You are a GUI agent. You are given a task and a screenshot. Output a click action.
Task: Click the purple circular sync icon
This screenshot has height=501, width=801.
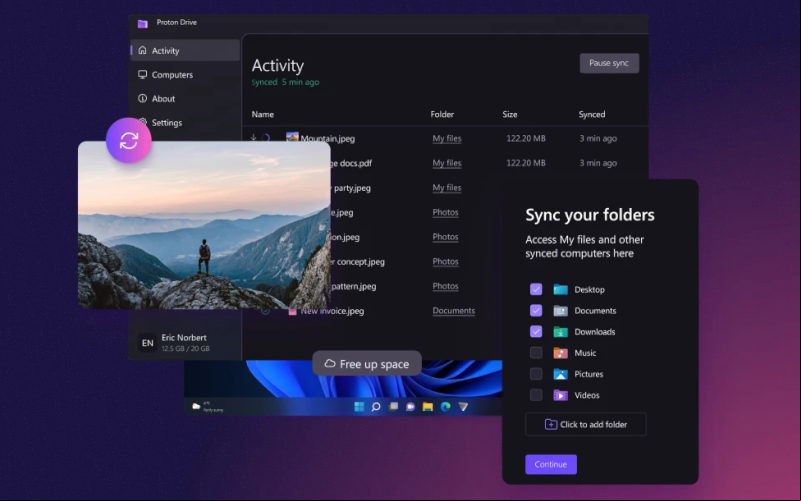pyautogui.click(x=129, y=140)
